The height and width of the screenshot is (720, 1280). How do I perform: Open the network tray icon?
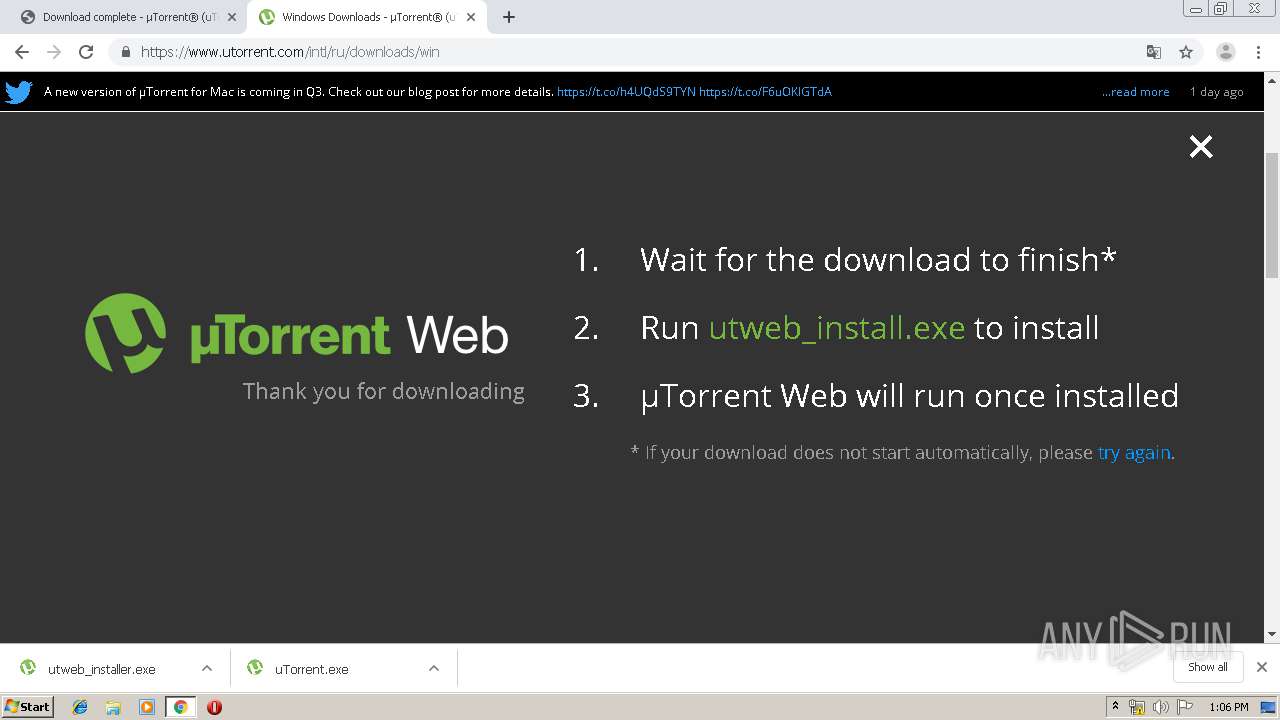tap(1137, 707)
